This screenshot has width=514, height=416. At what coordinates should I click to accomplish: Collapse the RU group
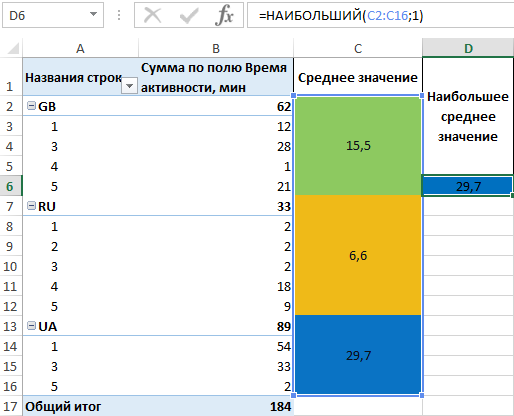point(31,206)
